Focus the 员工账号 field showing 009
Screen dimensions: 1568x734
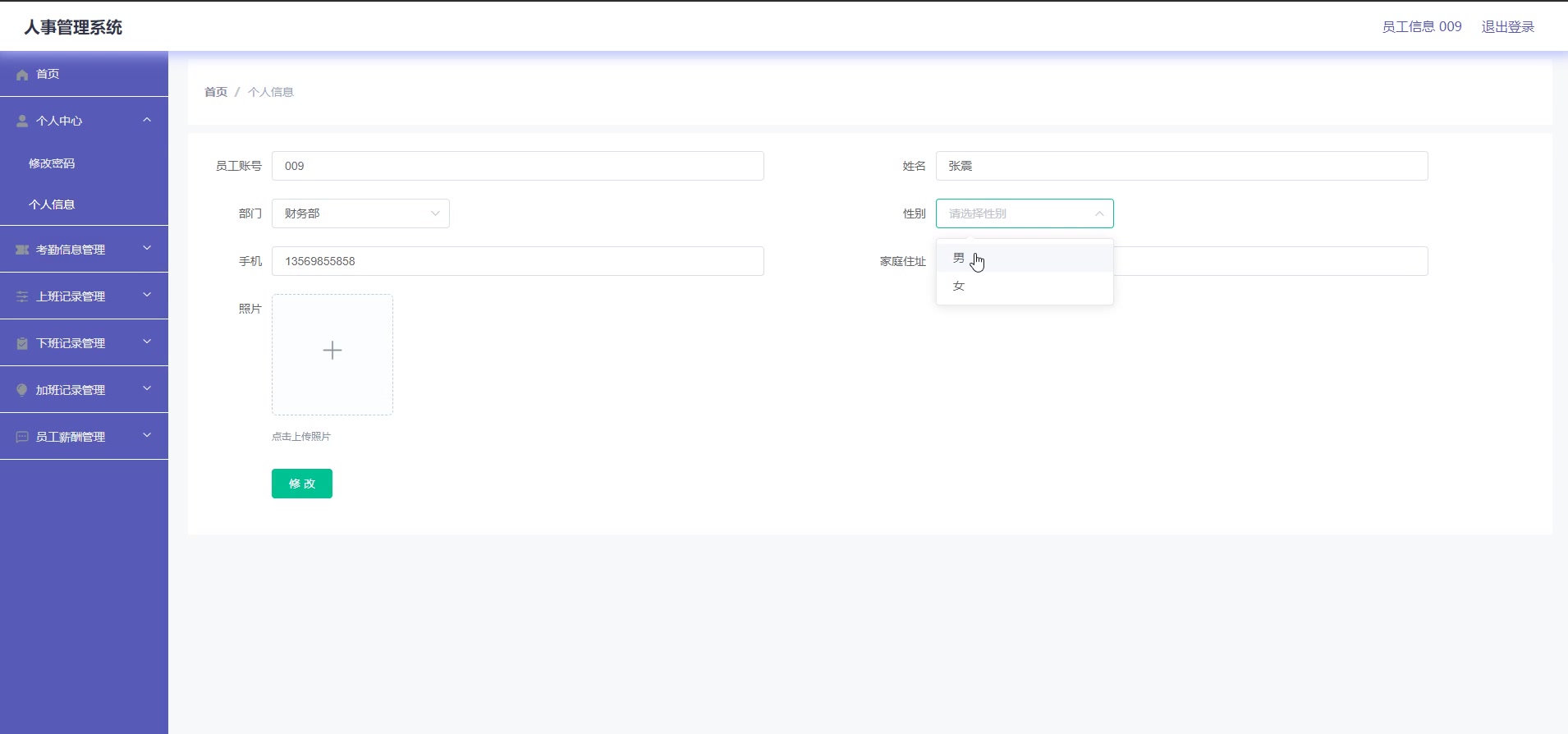coord(518,166)
